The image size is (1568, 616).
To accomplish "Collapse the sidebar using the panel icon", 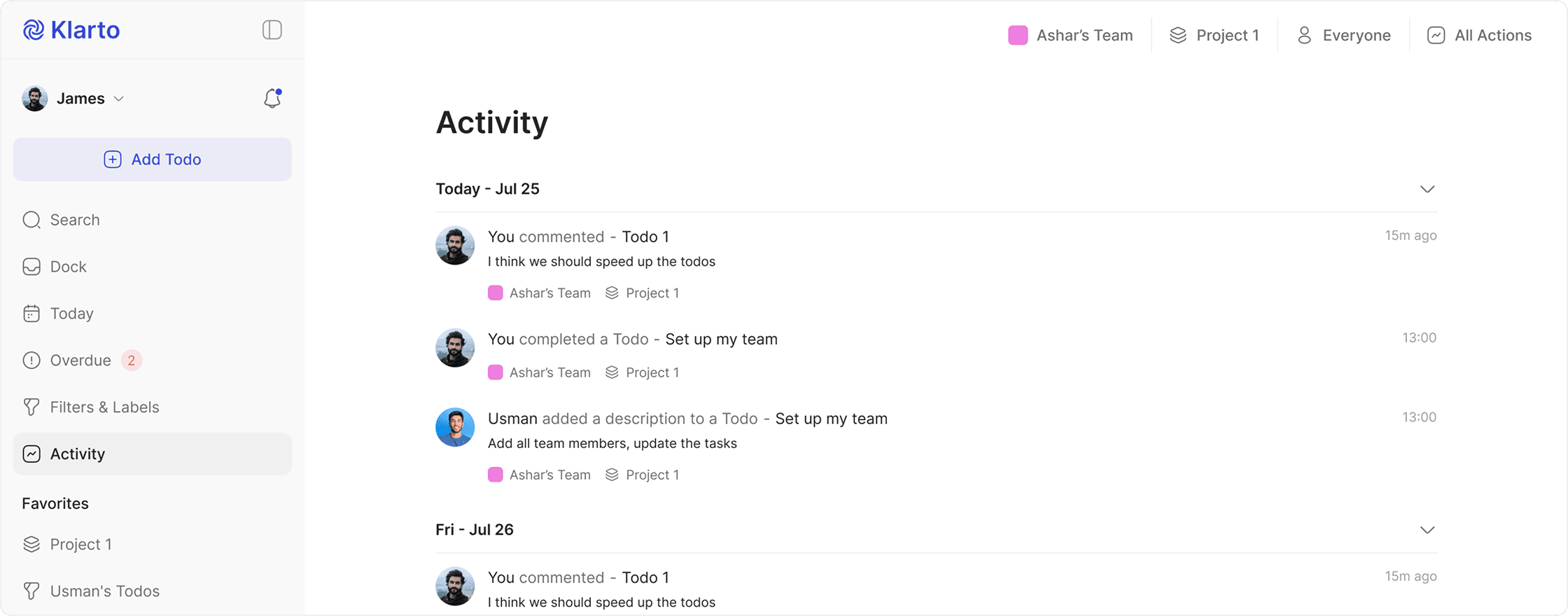I will pos(272,29).
